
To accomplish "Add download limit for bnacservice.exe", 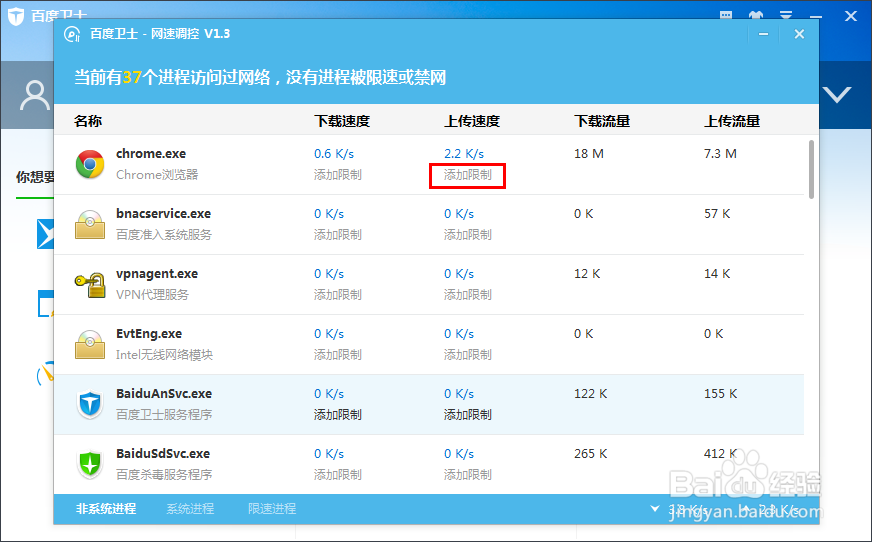I will (x=338, y=235).
